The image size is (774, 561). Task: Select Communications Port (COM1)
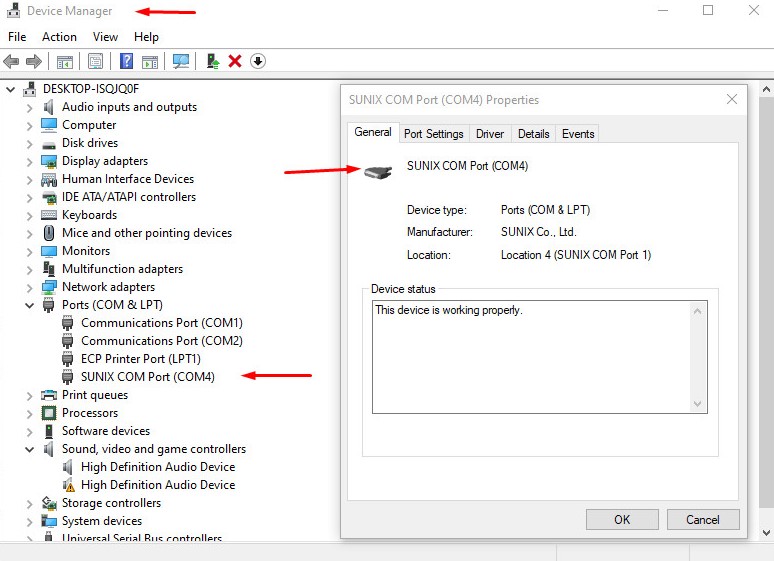point(162,323)
